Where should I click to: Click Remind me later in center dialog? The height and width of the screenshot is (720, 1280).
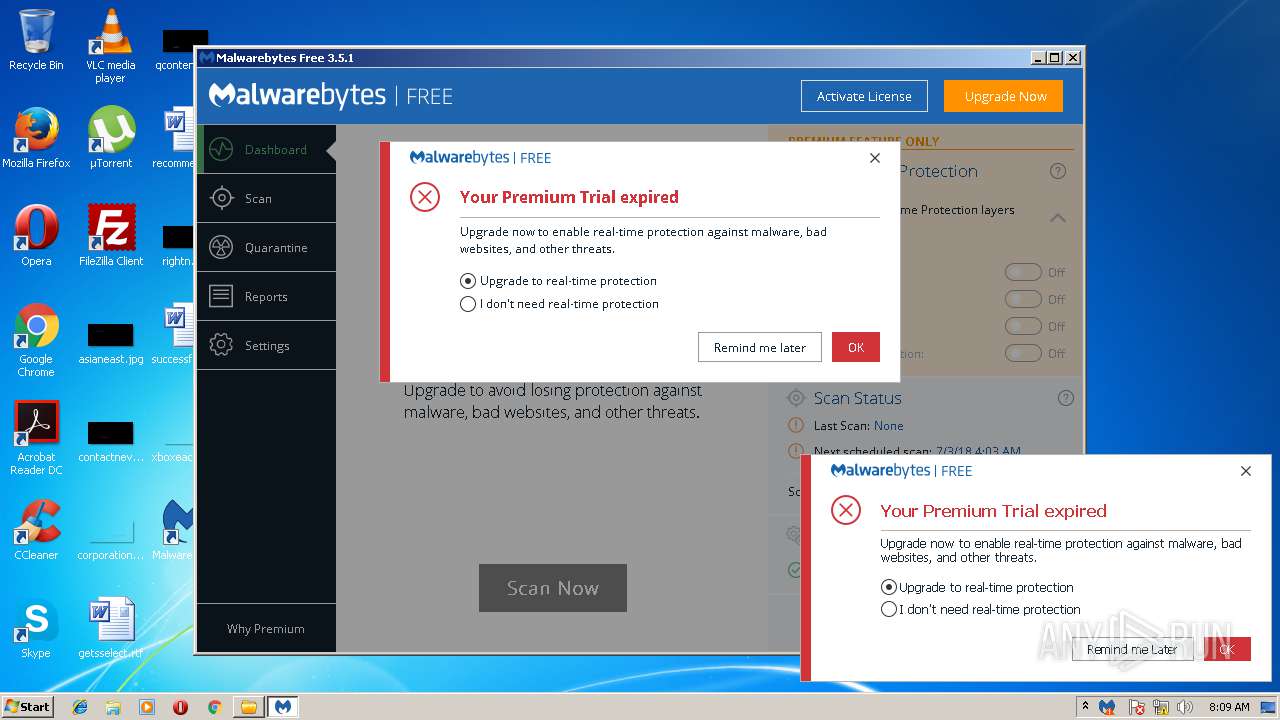760,347
